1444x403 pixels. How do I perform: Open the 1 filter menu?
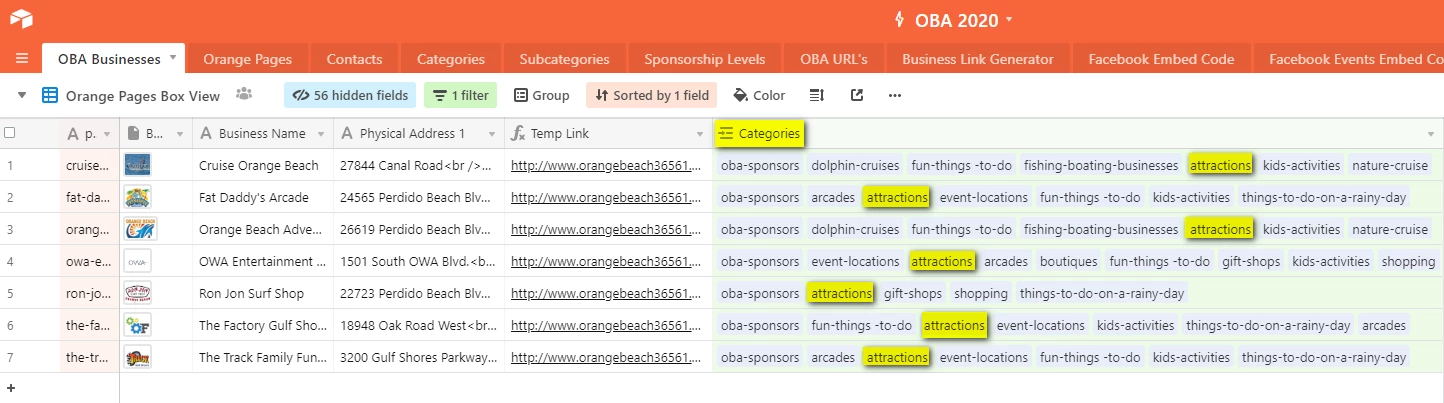460,96
